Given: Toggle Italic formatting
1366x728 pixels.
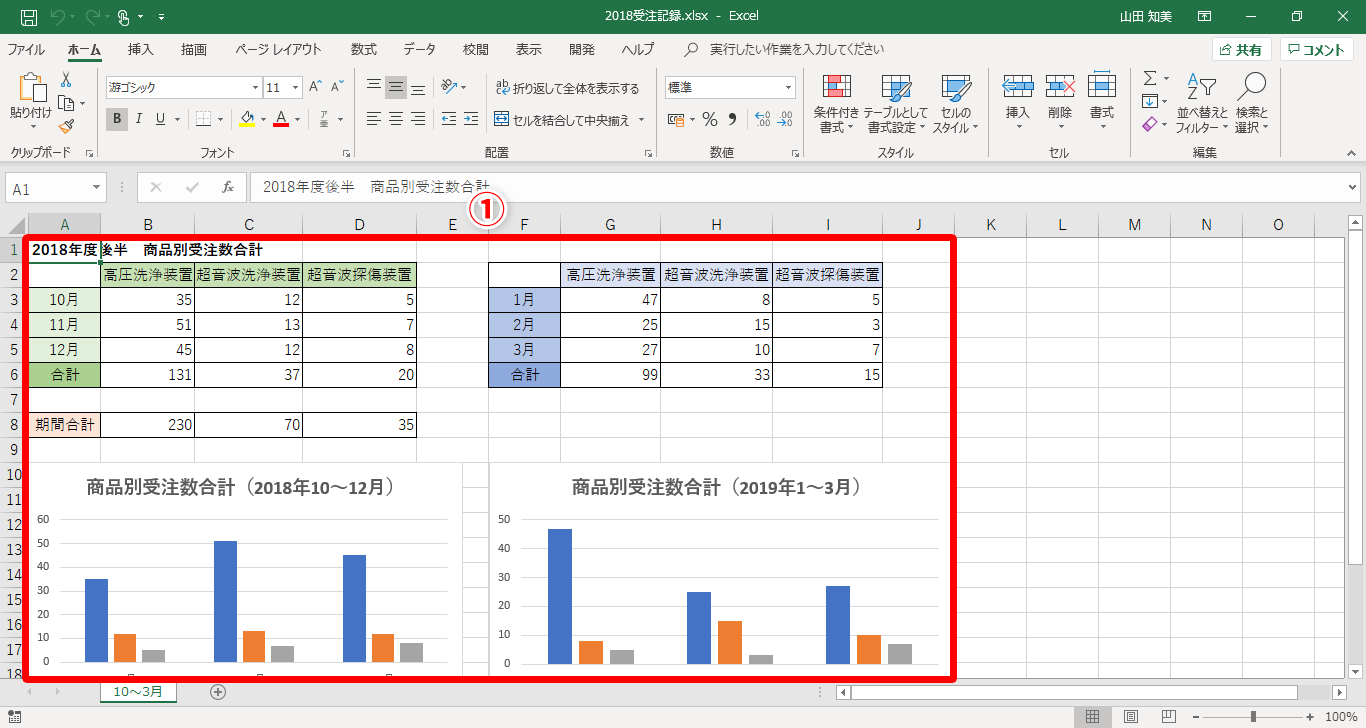Looking at the screenshot, I should 138,120.
